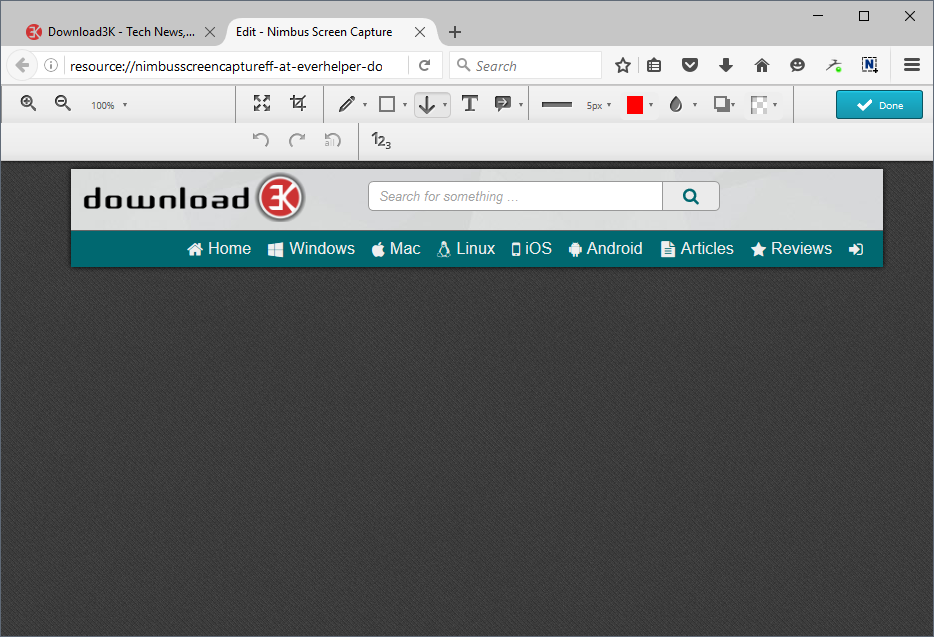The image size is (934, 637).
Task: Click the numbering 123 tool
Action: (x=381, y=141)
